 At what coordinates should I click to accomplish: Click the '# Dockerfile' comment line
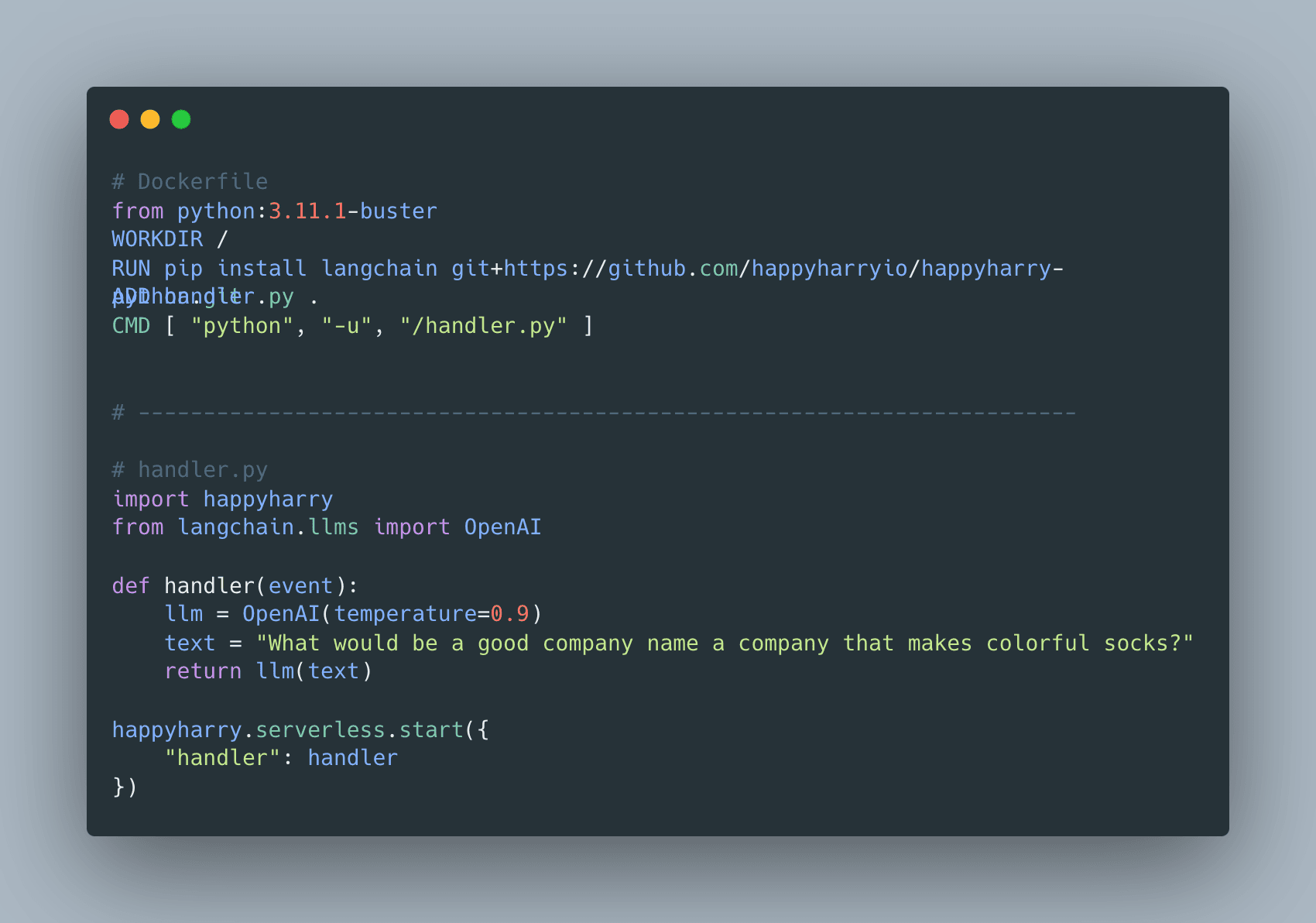pyautogui.click(x=190, y=182)
